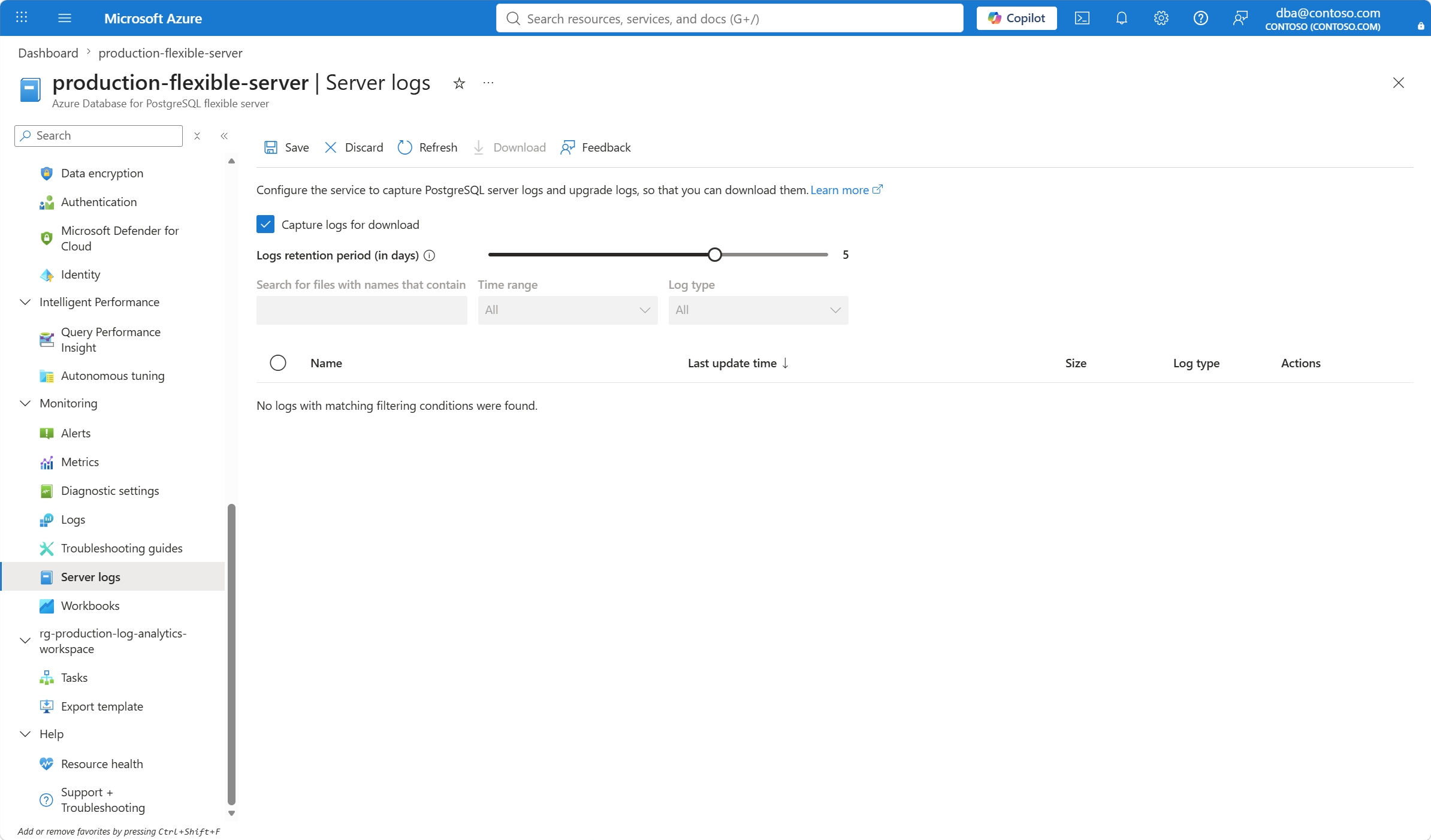Click the Support + Troubleshooting icon
Image resolution: width=1431 pixels, height=840 pixels.
tap(47, 800)
